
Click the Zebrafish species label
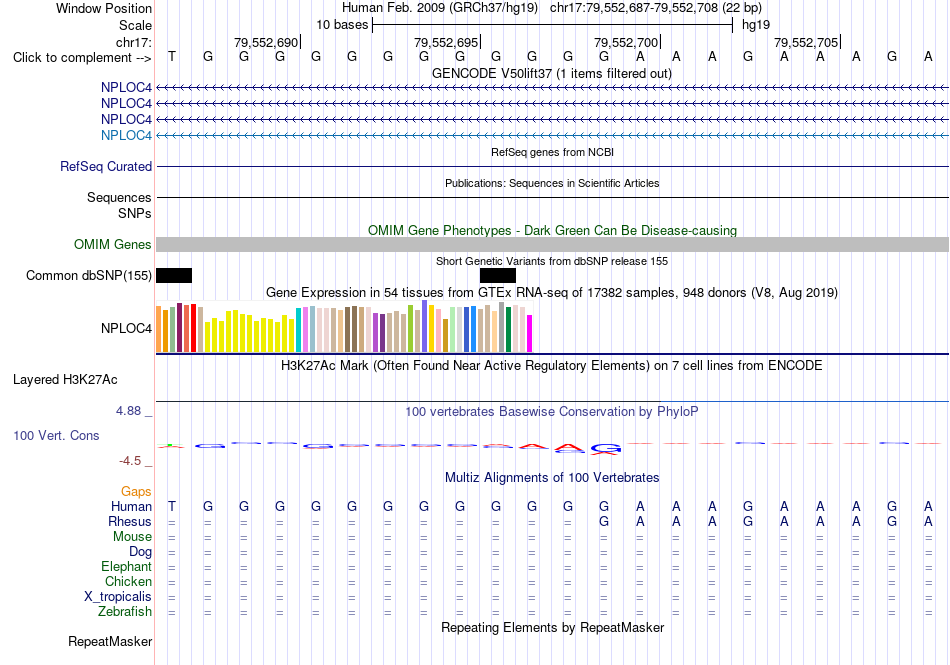pos(125,612)
